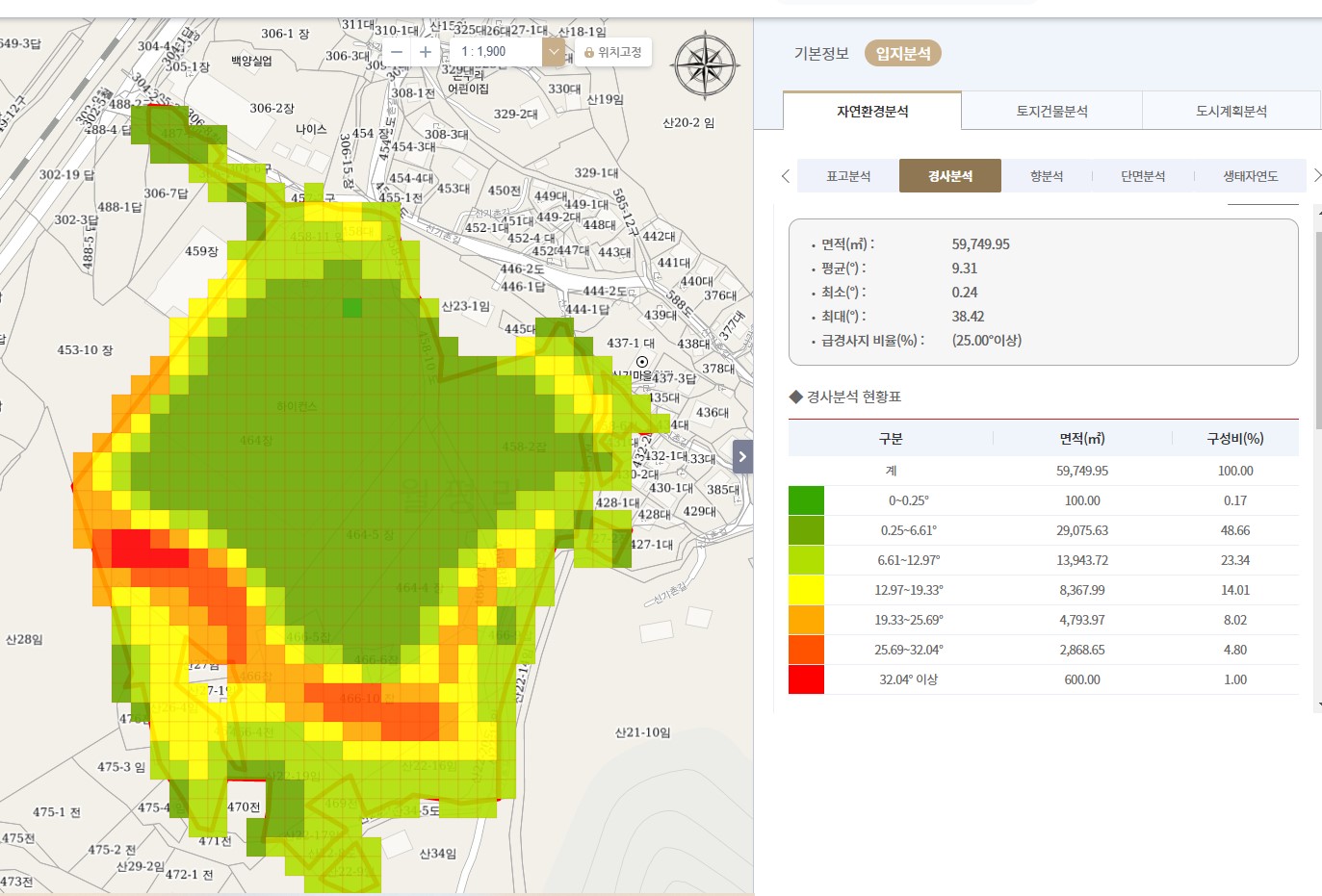Screen dimensions: 1322x896
Task: Switch to 토지건물분석 tab
Action: pos(1051,111)
